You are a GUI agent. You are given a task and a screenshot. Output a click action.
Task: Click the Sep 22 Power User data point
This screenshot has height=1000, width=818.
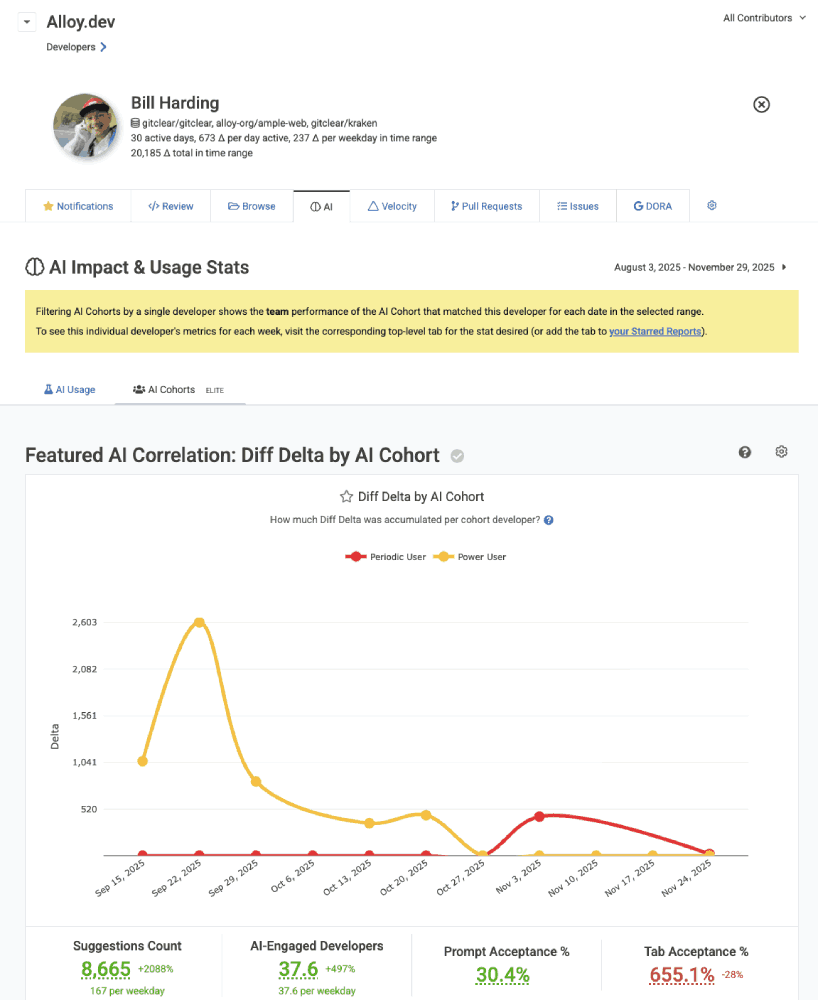199,622
